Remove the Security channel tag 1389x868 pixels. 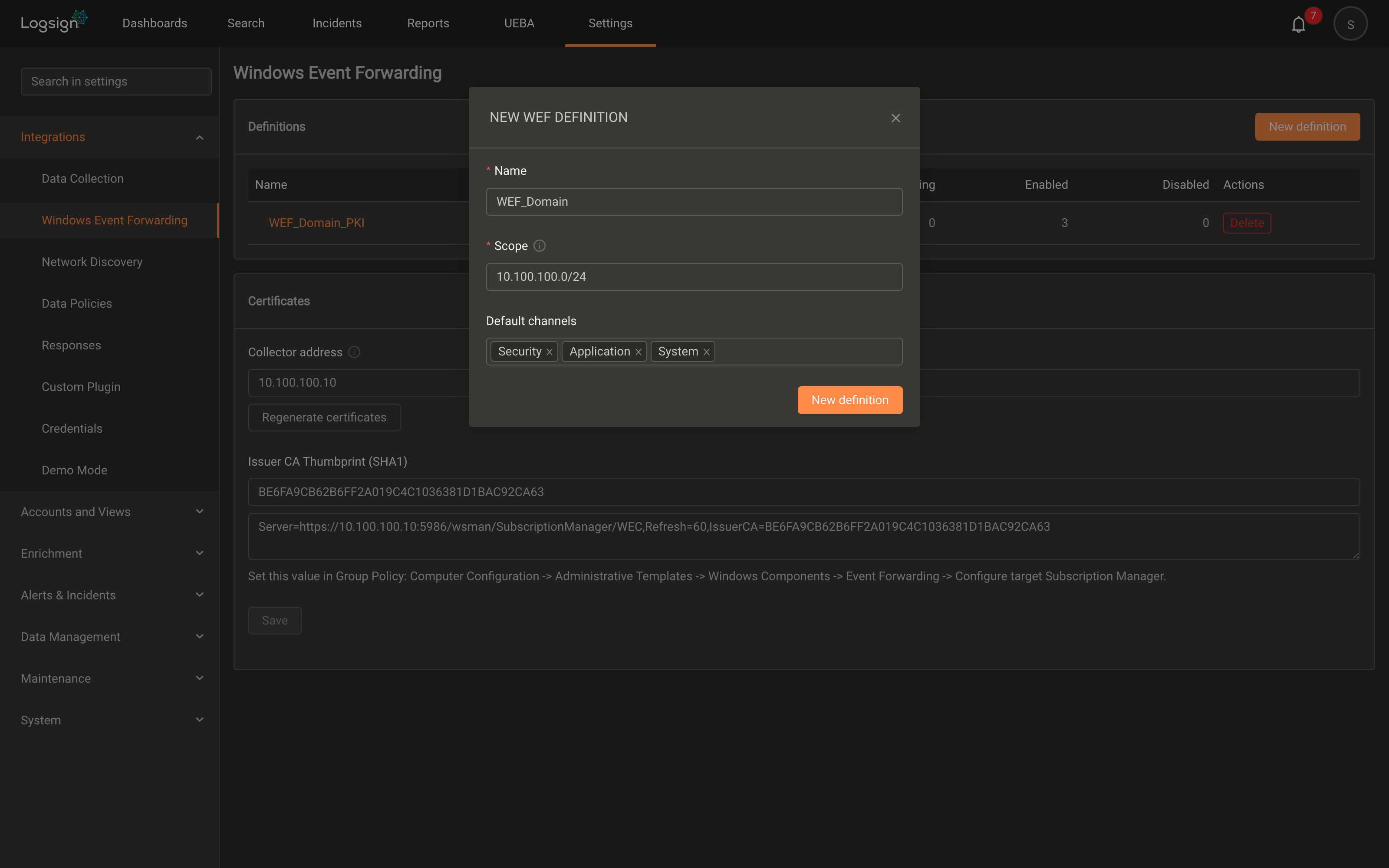point(549,352)
